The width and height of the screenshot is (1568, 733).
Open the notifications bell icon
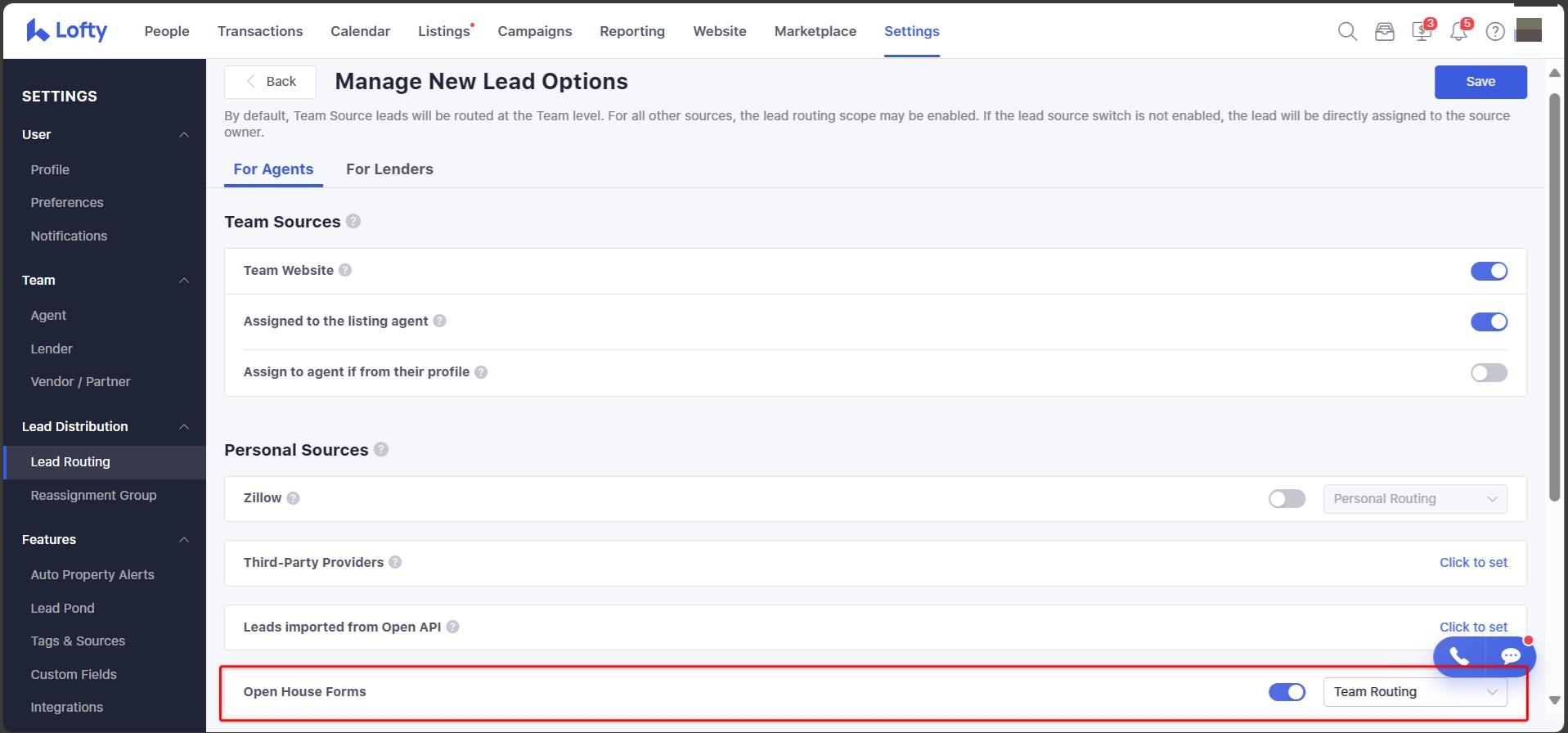tap(1458, 32)
